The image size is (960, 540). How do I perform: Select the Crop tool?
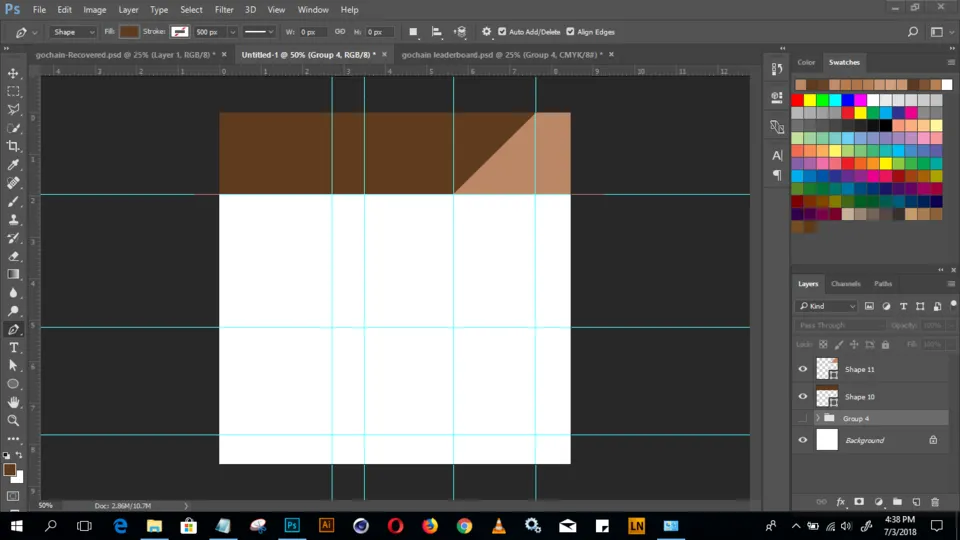tap(13, 146)
